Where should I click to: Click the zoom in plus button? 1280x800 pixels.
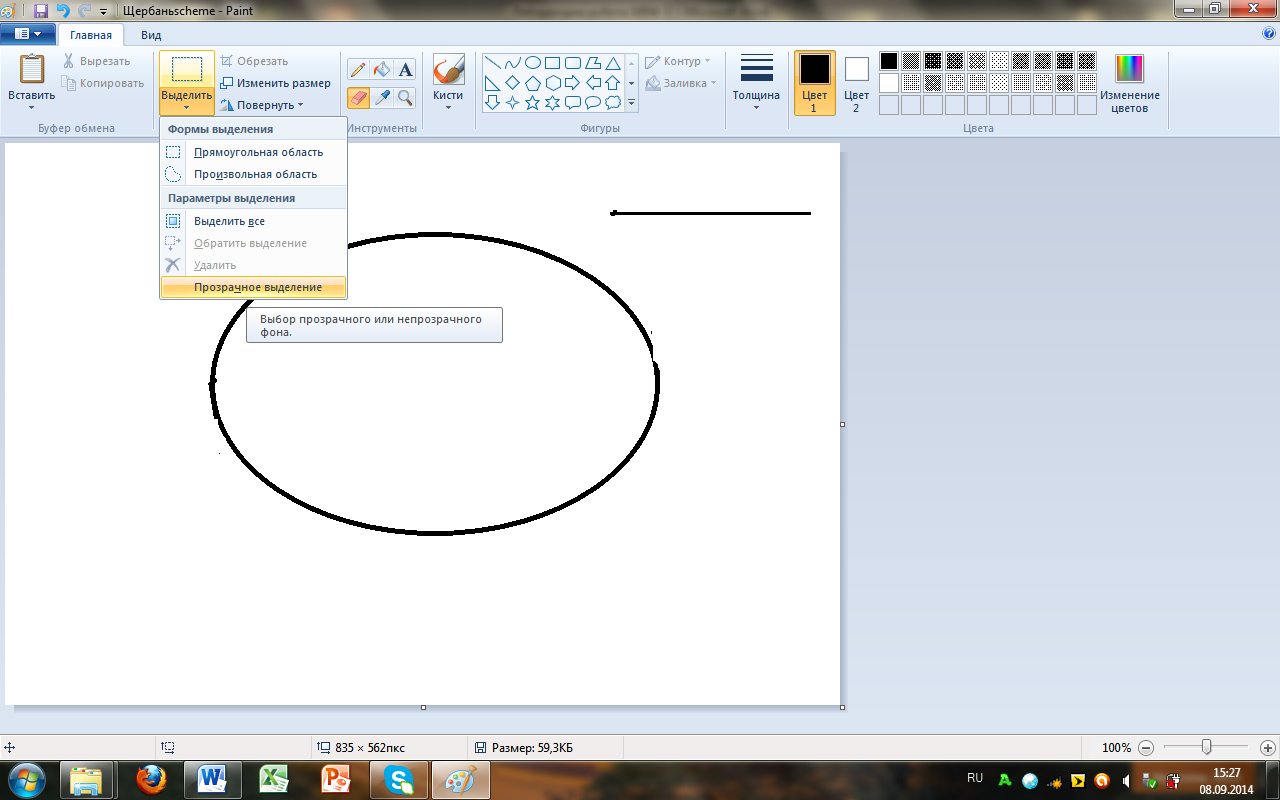pos(1268,747)
